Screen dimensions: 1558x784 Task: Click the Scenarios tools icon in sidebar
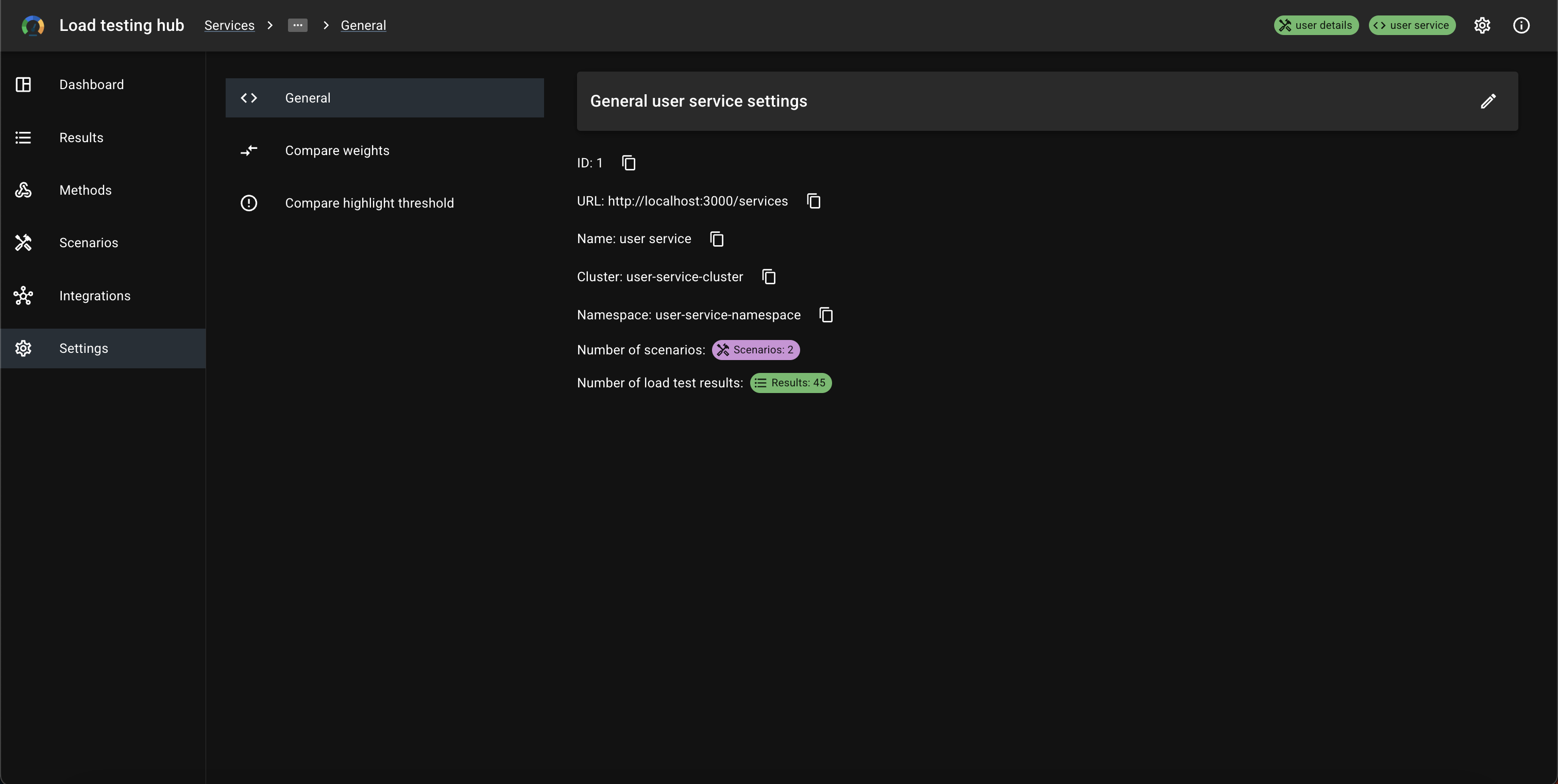tap(23, 243)
